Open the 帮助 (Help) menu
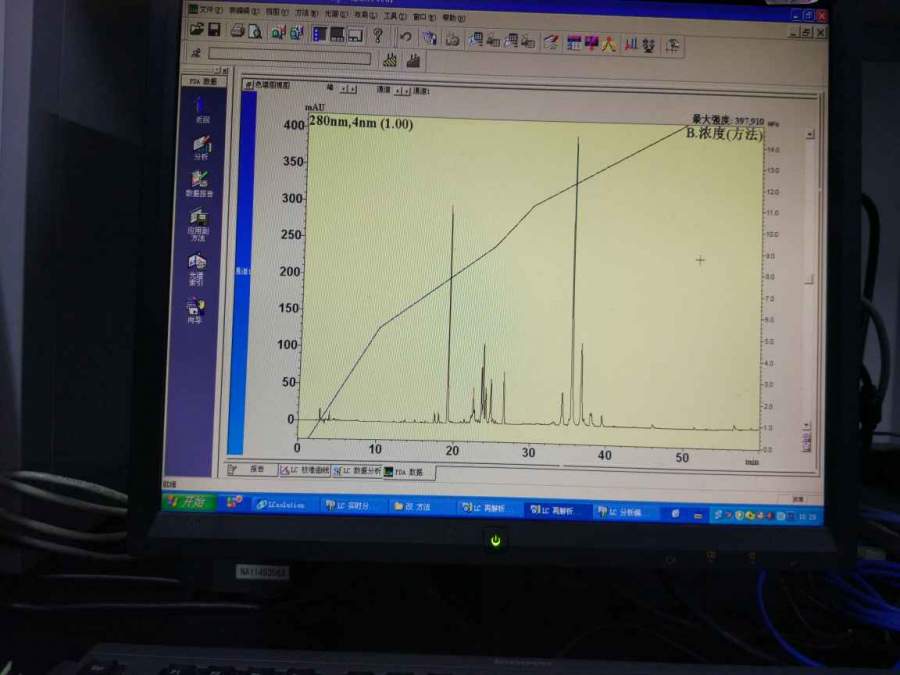This screenshot has height=675, width=900. [x=453, y=18]
